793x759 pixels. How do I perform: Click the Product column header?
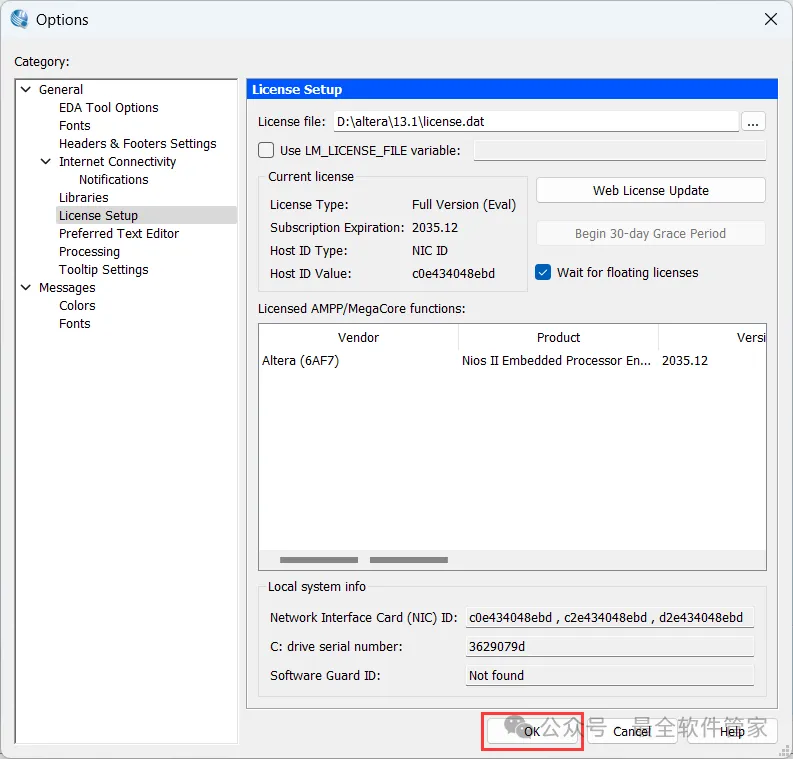tap(558, 337)
